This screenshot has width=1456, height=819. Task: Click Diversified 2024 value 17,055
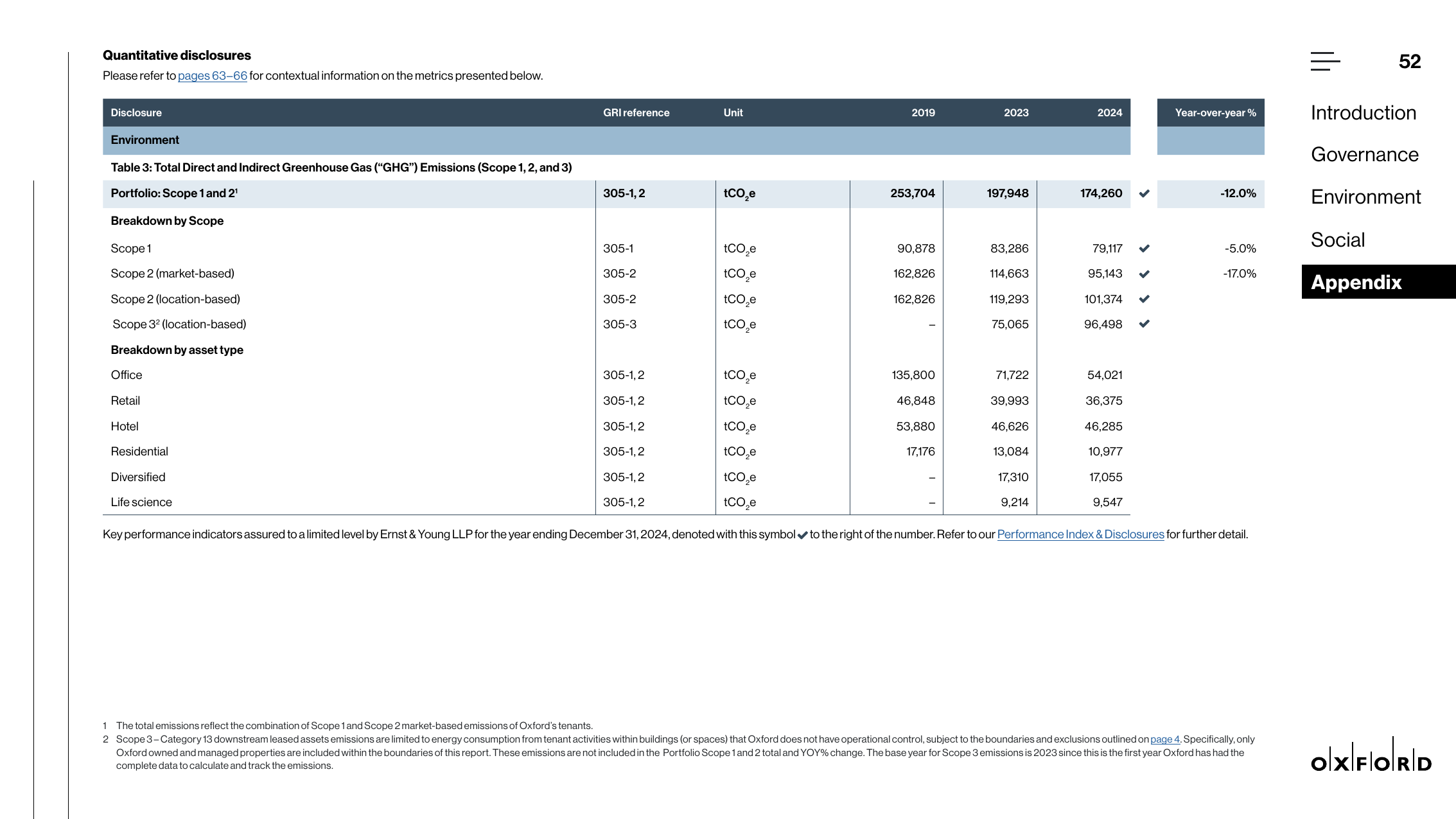coord(1105,477)
